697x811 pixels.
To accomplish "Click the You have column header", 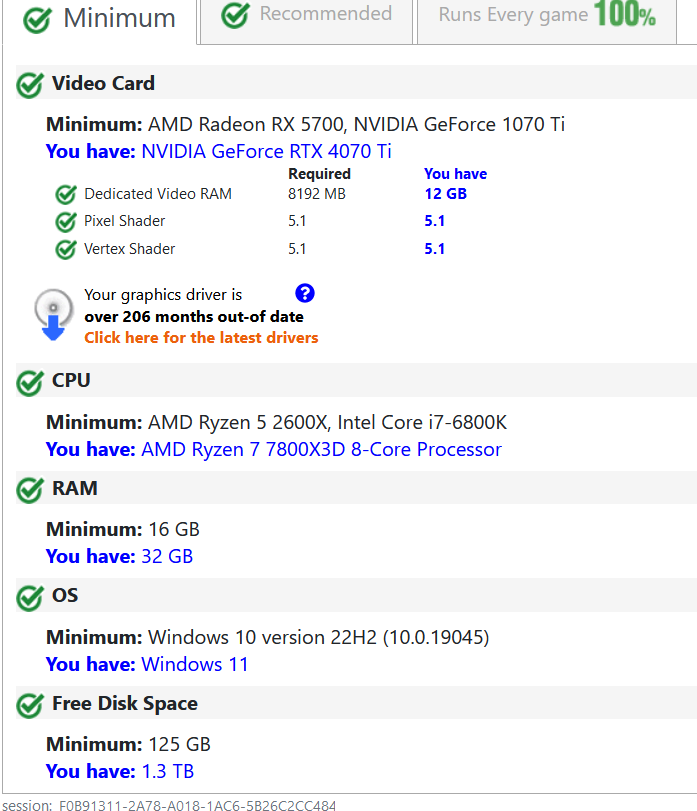I will point(456,174).
